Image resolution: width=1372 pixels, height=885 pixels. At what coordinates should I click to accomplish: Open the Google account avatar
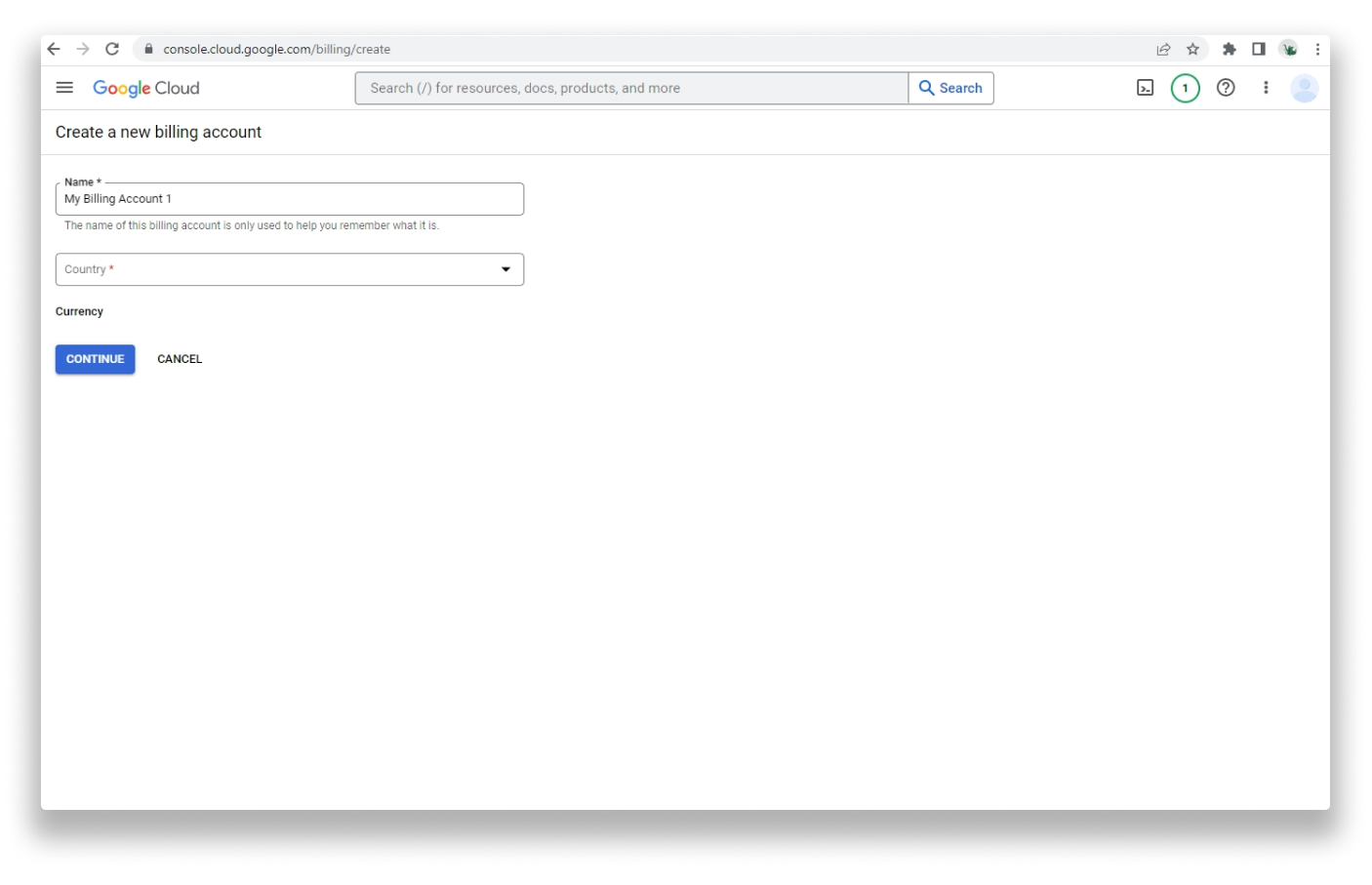coord(1305,88)
